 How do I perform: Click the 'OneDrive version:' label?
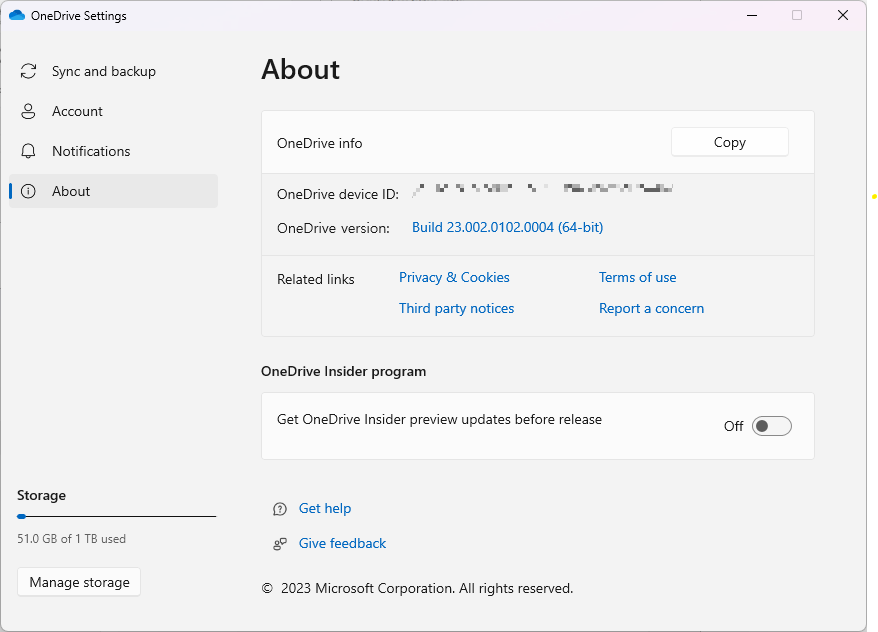click(x=333, y=228)
